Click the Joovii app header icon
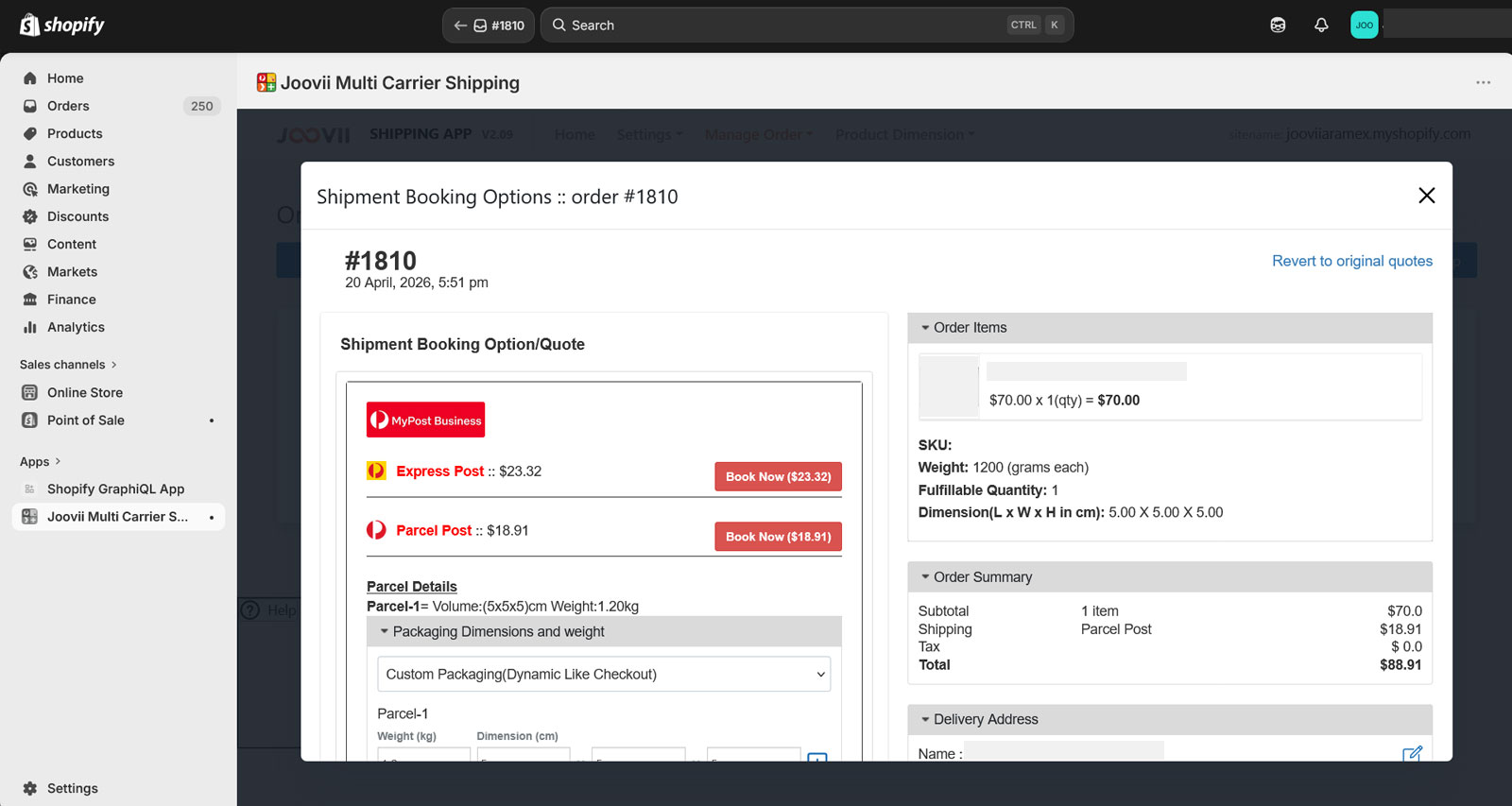Viewport: 1512px width, 806px height. (266, 82)
